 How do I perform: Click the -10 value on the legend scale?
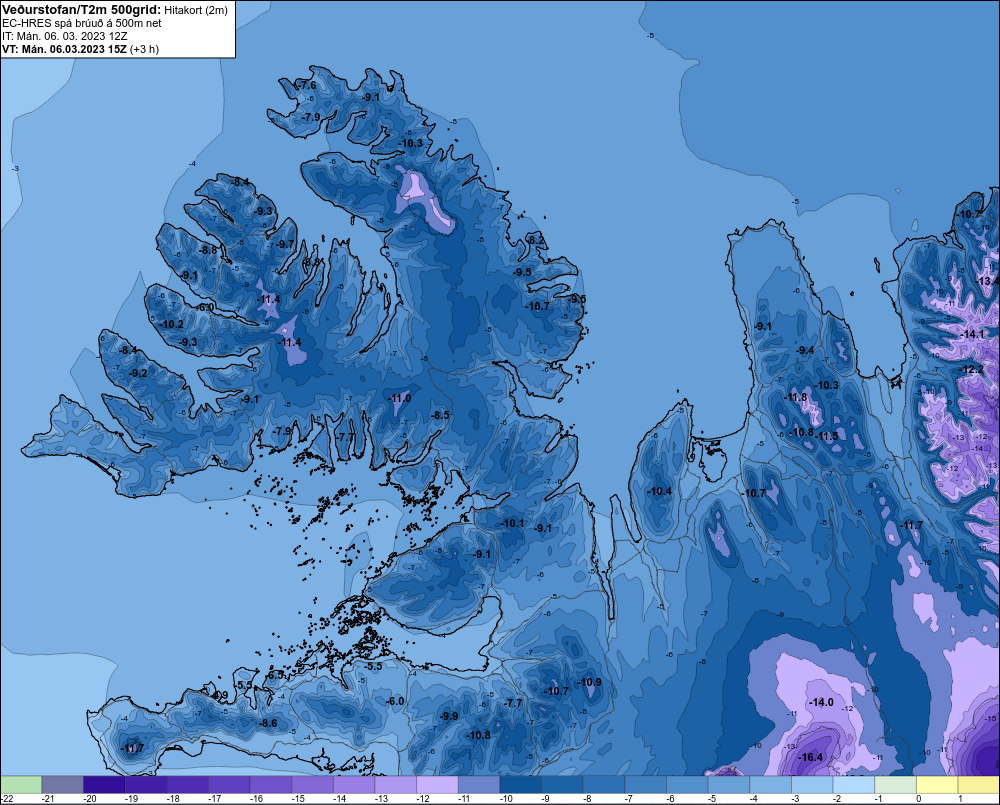pyautogui.click(x=506, y=799)
